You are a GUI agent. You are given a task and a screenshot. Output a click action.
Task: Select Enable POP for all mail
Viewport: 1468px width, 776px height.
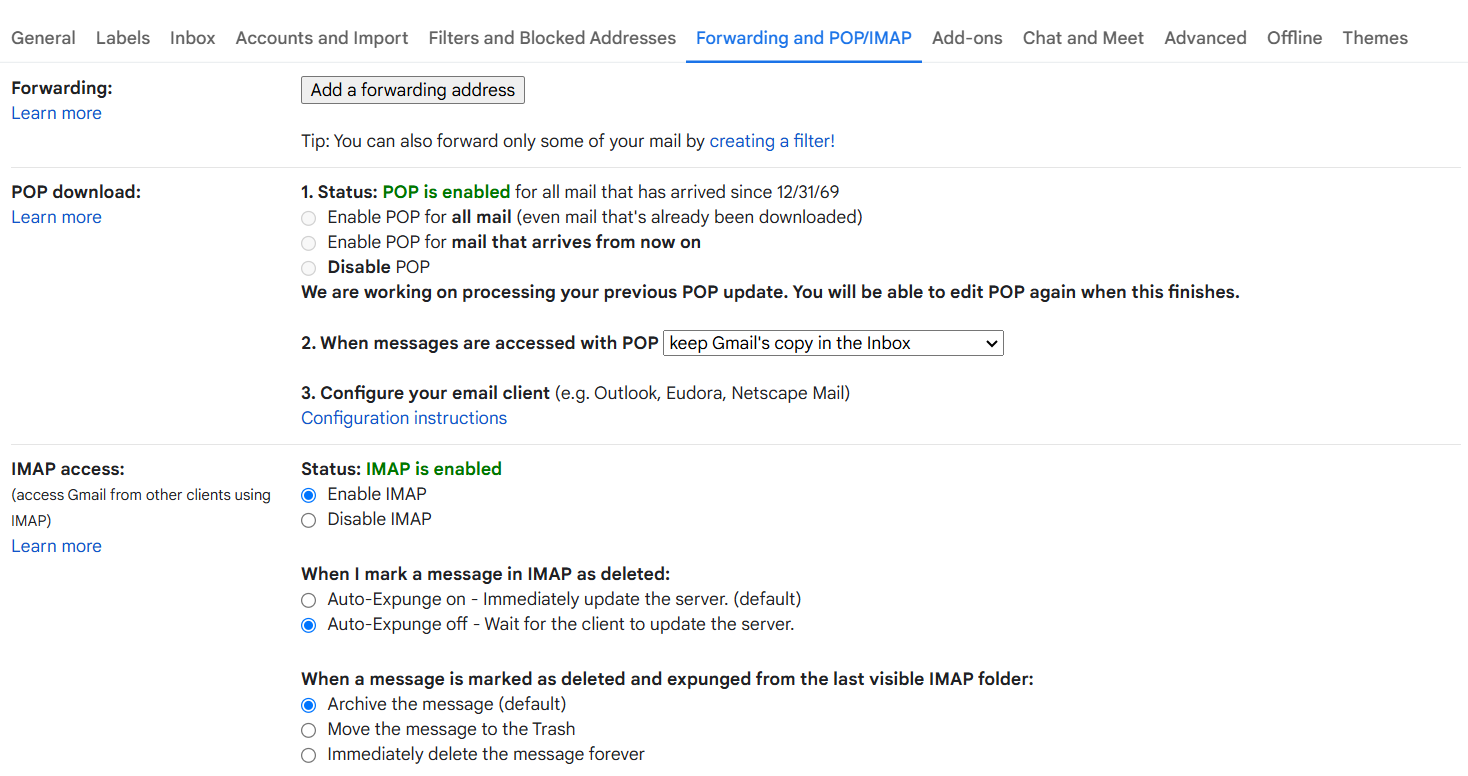pos(308,217)
